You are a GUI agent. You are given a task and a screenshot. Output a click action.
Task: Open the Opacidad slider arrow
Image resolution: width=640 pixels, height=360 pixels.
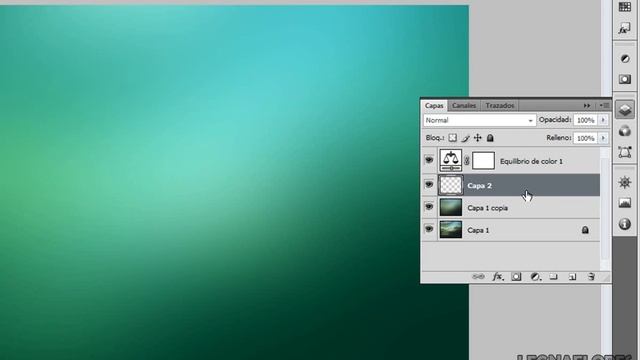pyautogui.click(x=603, y=120)
